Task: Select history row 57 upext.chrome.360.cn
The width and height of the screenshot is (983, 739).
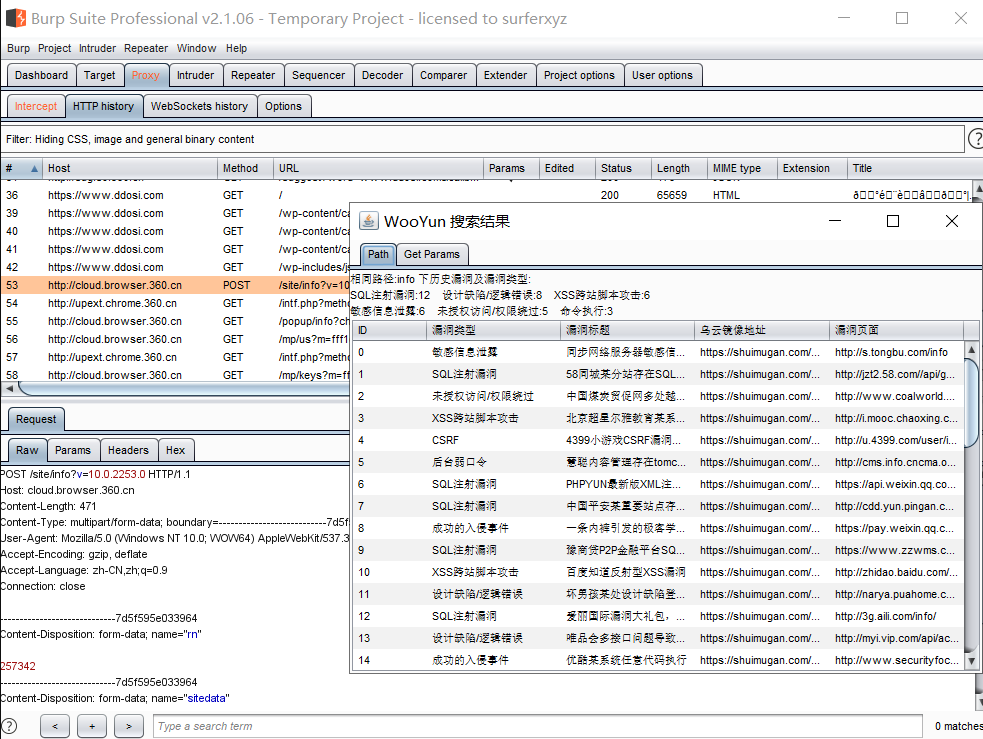Action: pyautogui.click(x=176, y=357)
